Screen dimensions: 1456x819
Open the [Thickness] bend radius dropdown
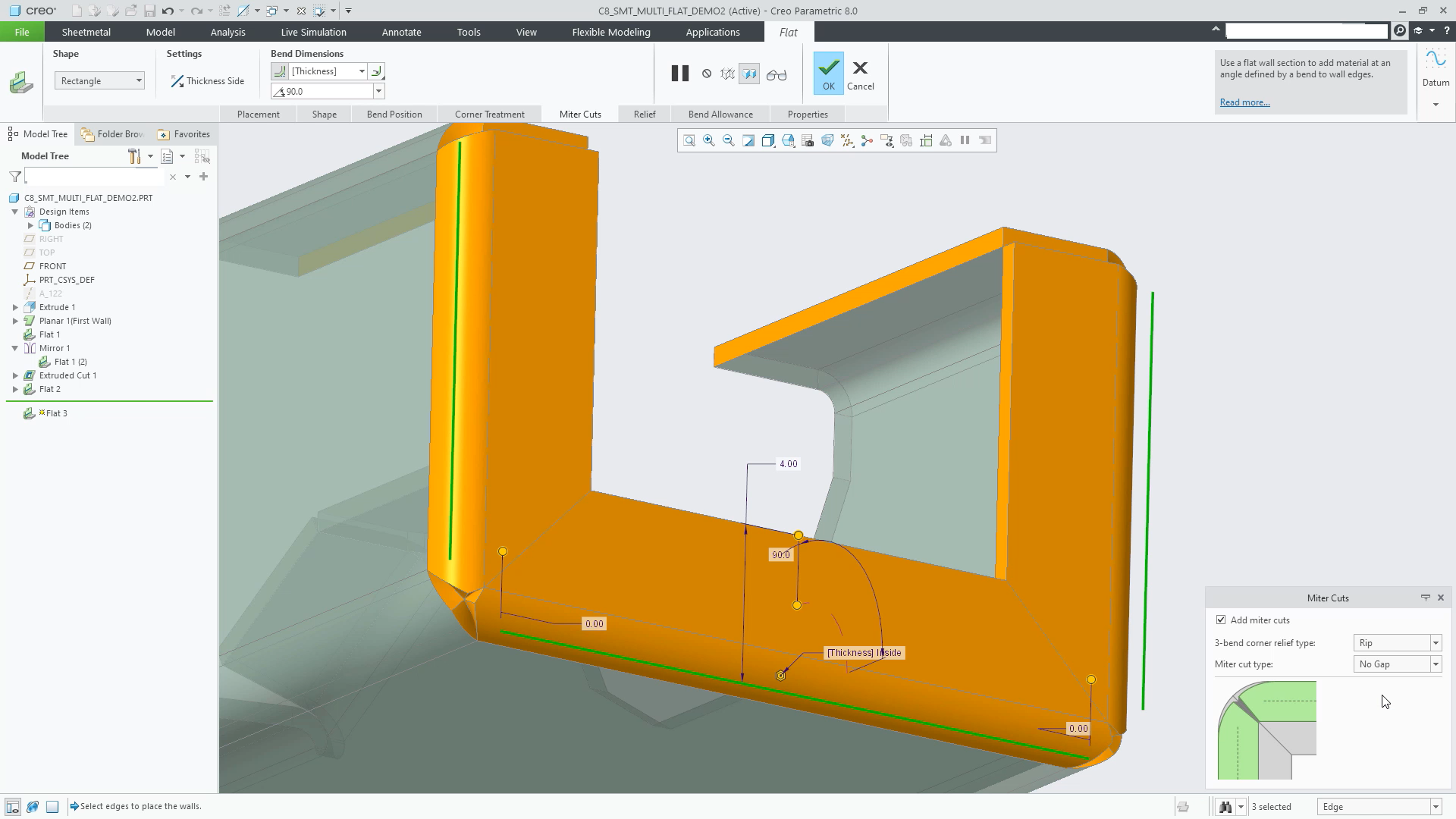click(x=362, y=71)
